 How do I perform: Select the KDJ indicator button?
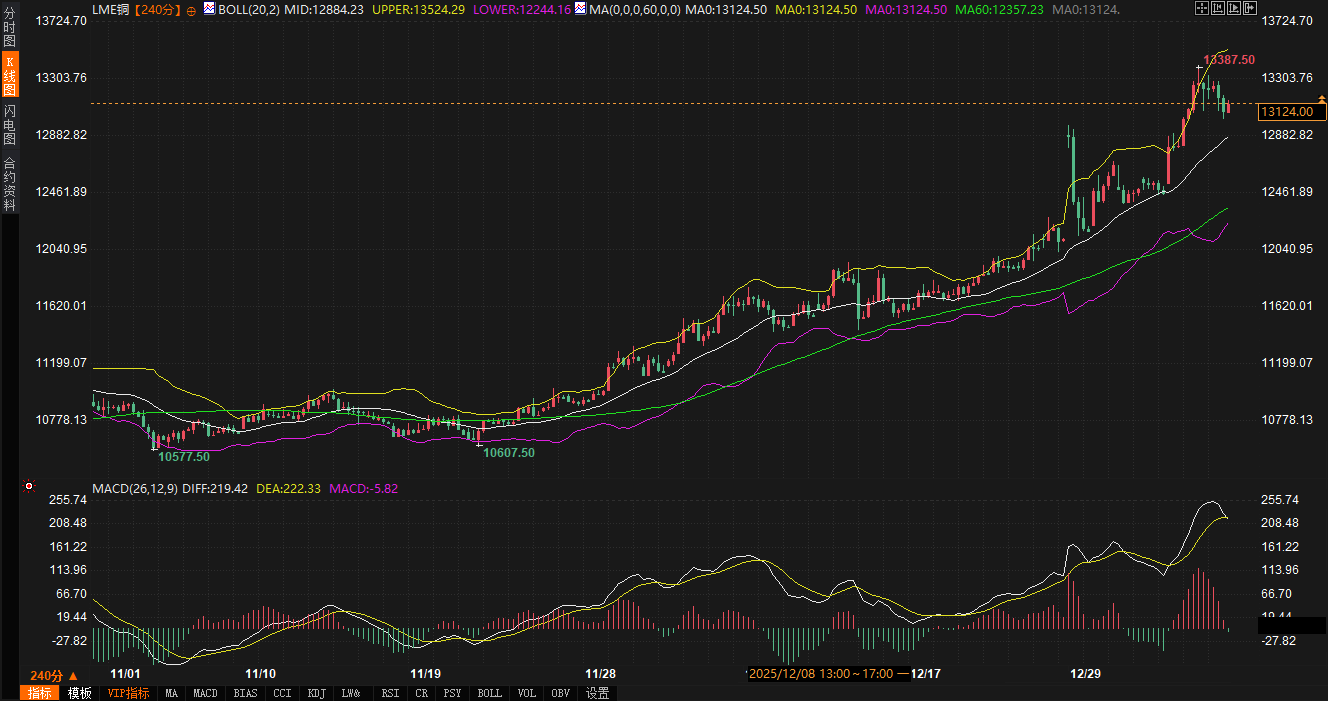(x=316, y=693)
